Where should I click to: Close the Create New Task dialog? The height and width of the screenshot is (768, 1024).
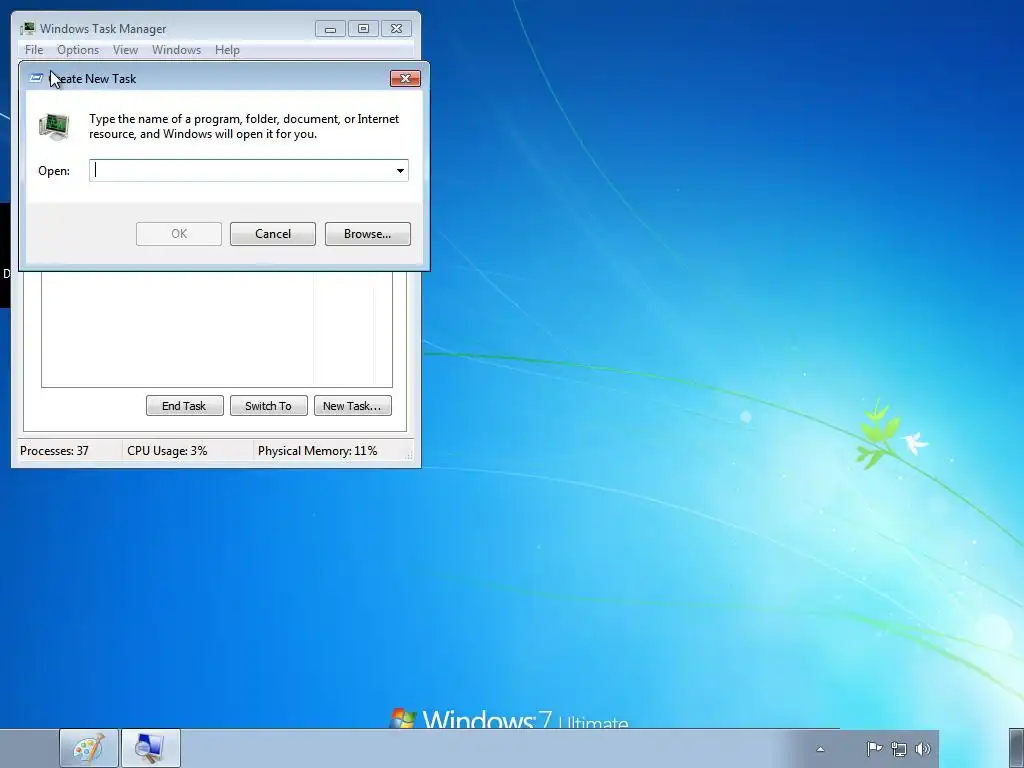click(x=405, y=78)
